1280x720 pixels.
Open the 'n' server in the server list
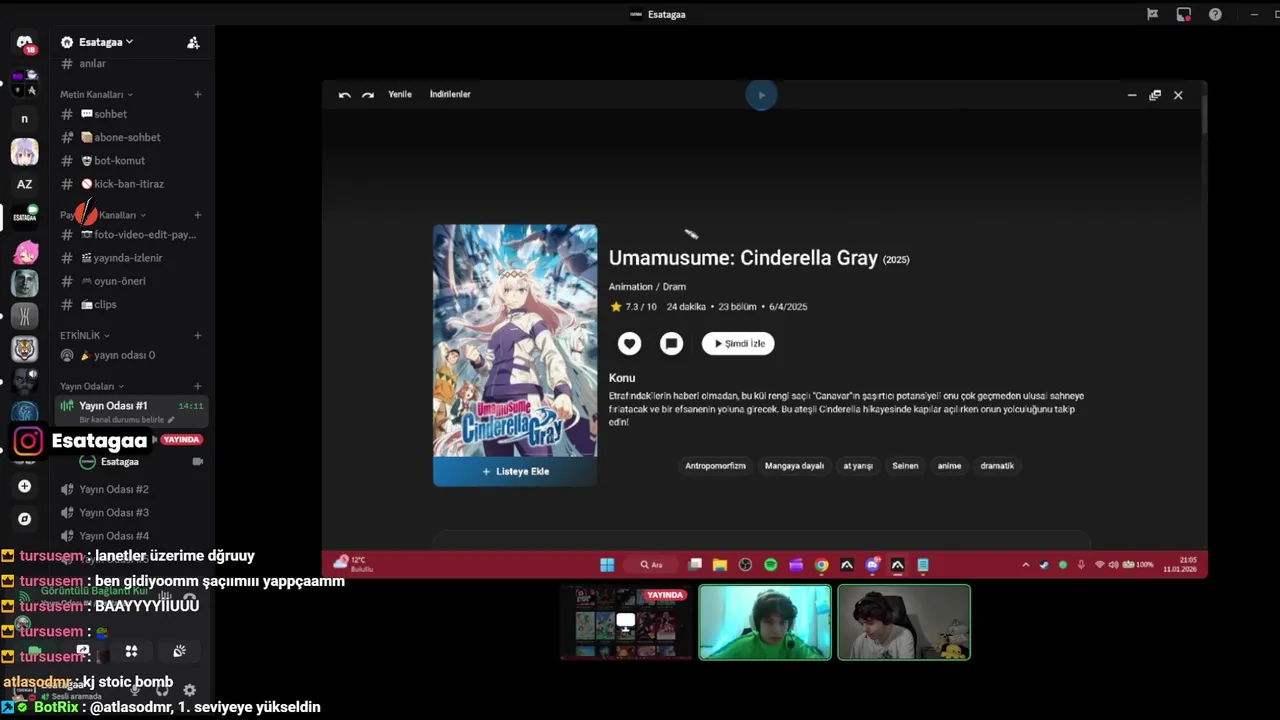(x=25, y=119)
